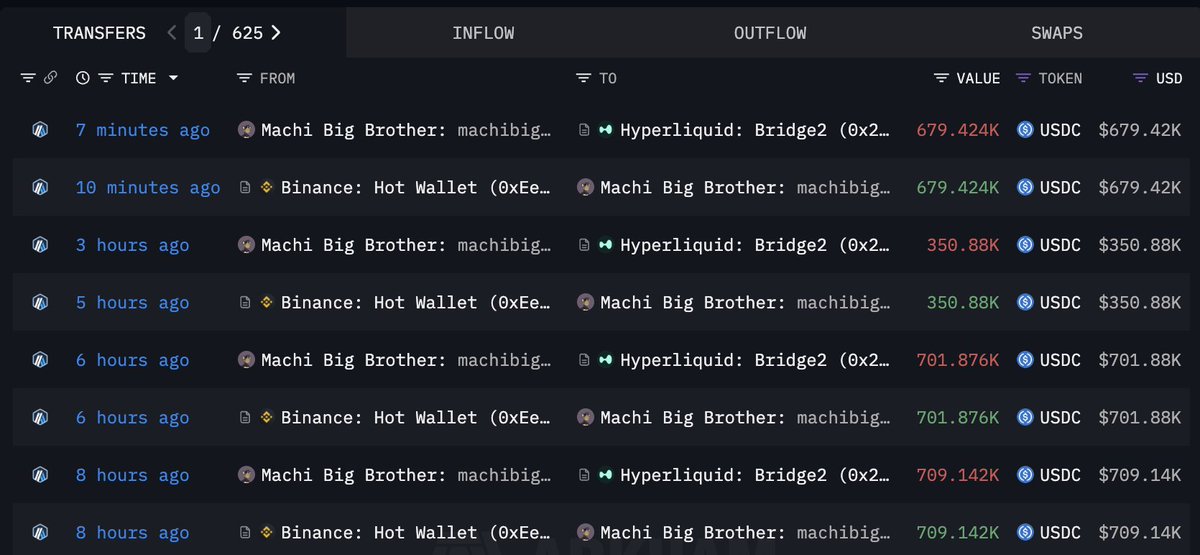The height and width of the screenshot is (555, 1200).
Task: Expand the TIME sort dropdown arrow
Action: point(173,78)
